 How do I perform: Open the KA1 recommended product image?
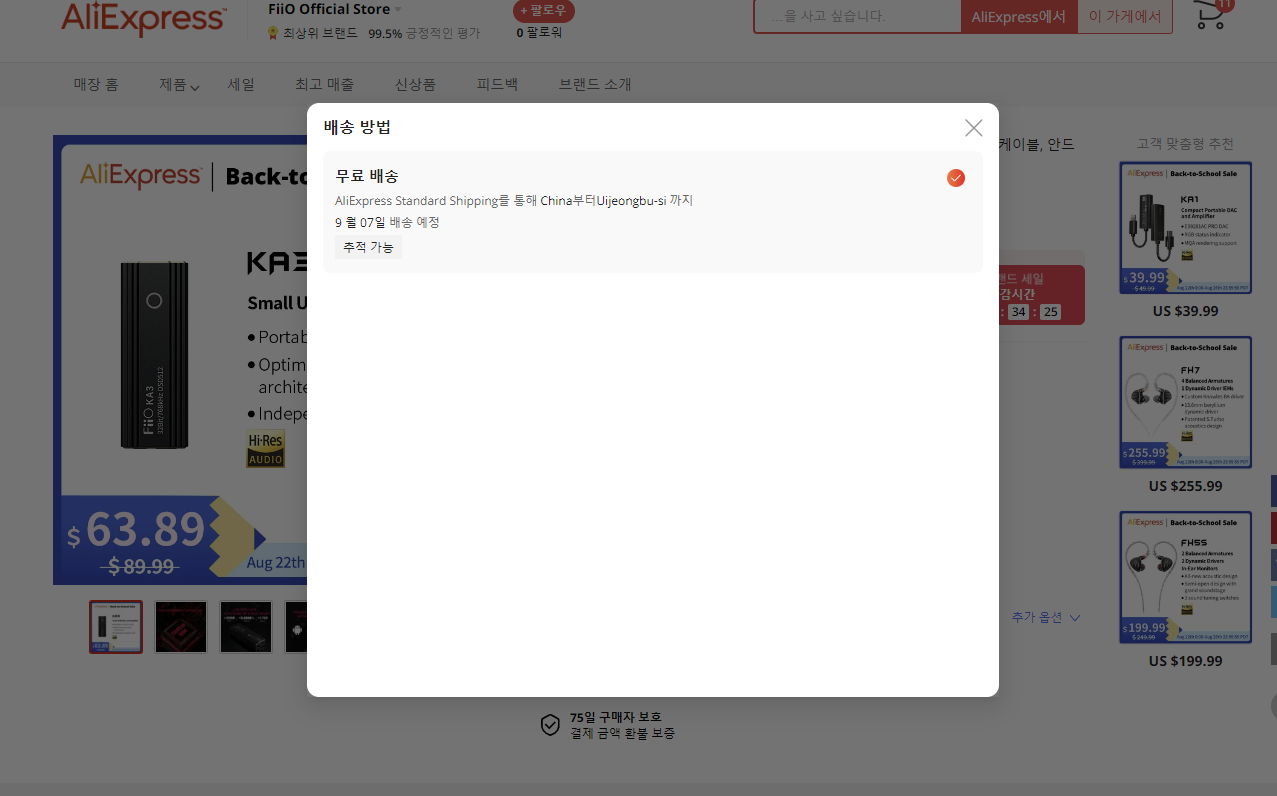pyautogui.click(x=1186, y=228)
